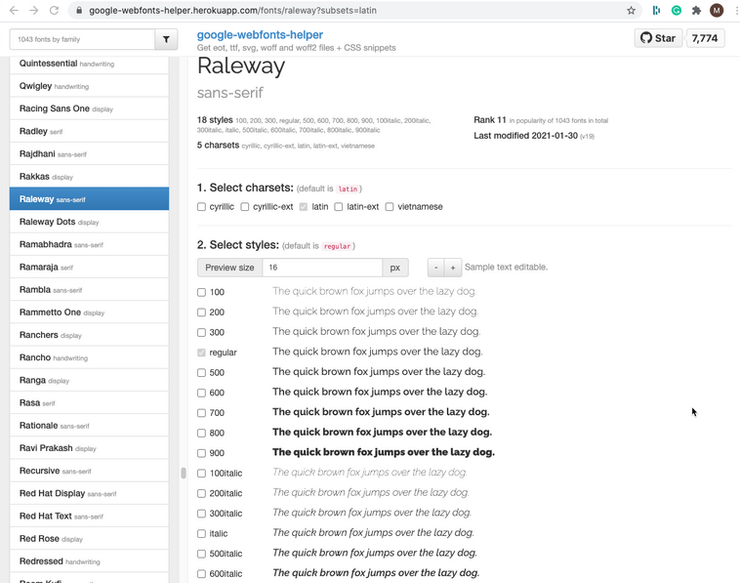Select Qwigley in the font list

[x=89, y=86]
